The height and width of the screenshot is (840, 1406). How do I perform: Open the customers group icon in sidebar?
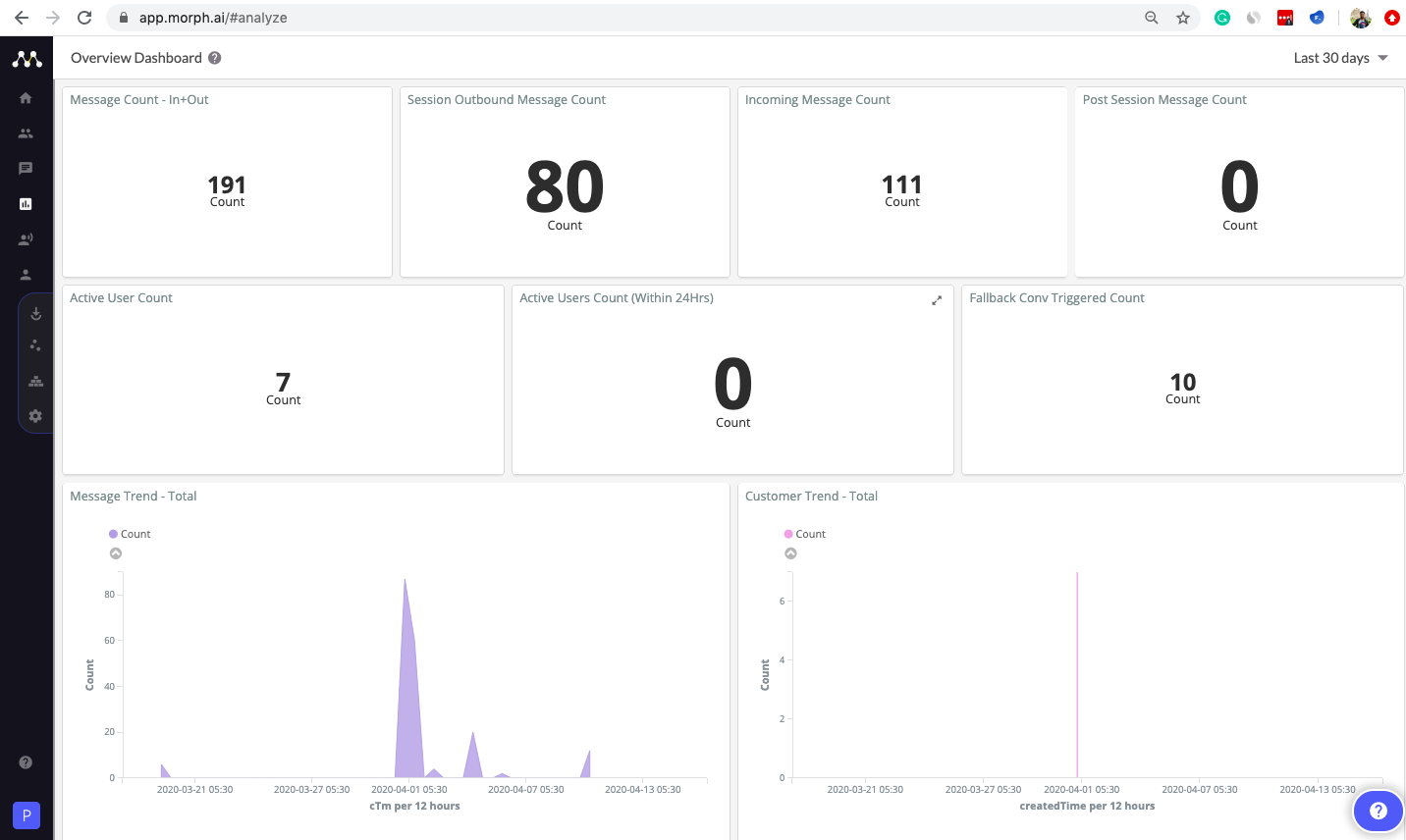(x=26, y=133)
